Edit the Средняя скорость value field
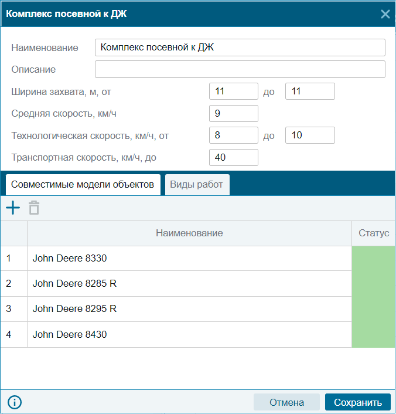Image resolution: width=396 pixels, height=414 pixels. 234,114
